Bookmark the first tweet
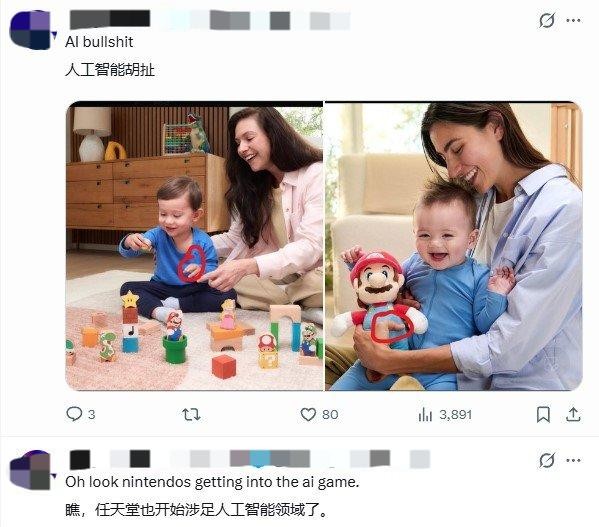The width and height of the screenshot is (599, 527). click(543, 414)
